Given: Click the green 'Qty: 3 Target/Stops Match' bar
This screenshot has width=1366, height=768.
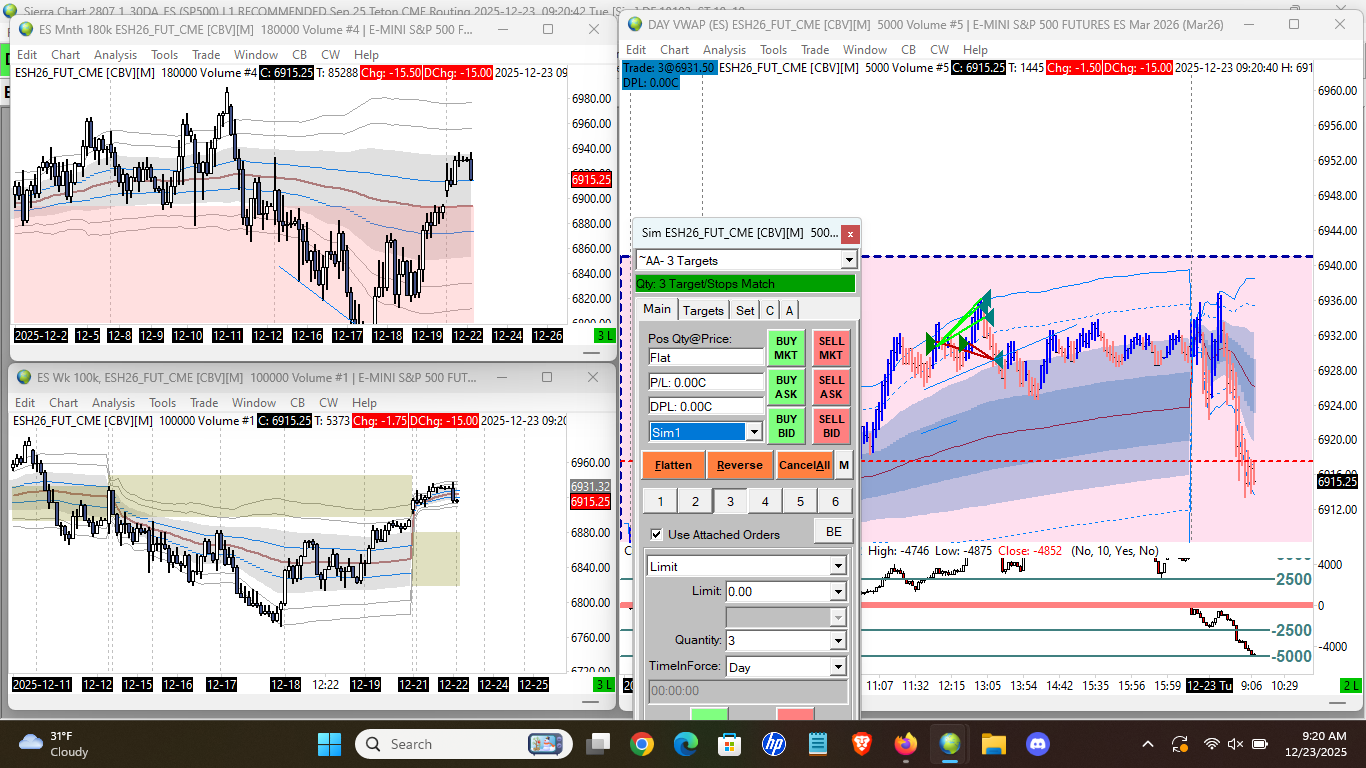Looking at the screenshot, I should (745, 284).
